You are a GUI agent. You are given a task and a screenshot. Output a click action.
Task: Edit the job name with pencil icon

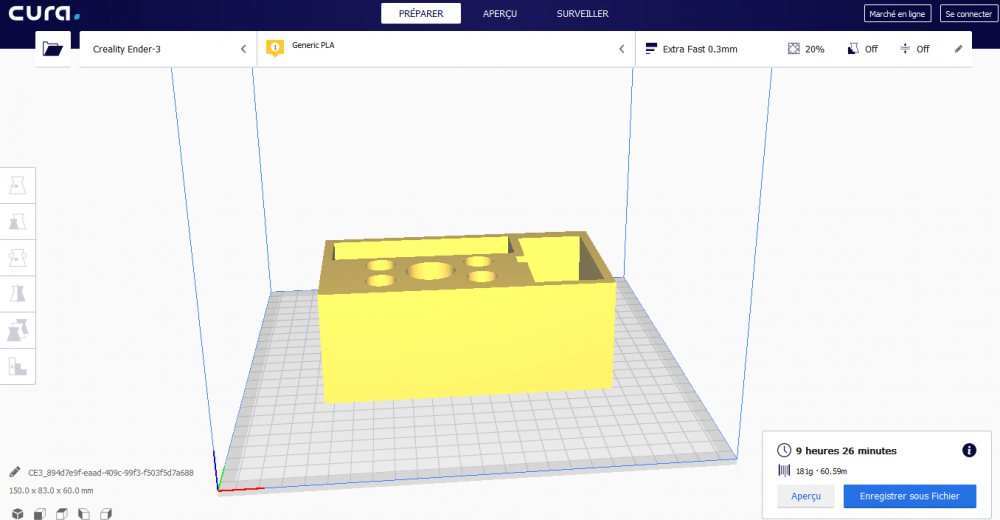click(15, 472)
